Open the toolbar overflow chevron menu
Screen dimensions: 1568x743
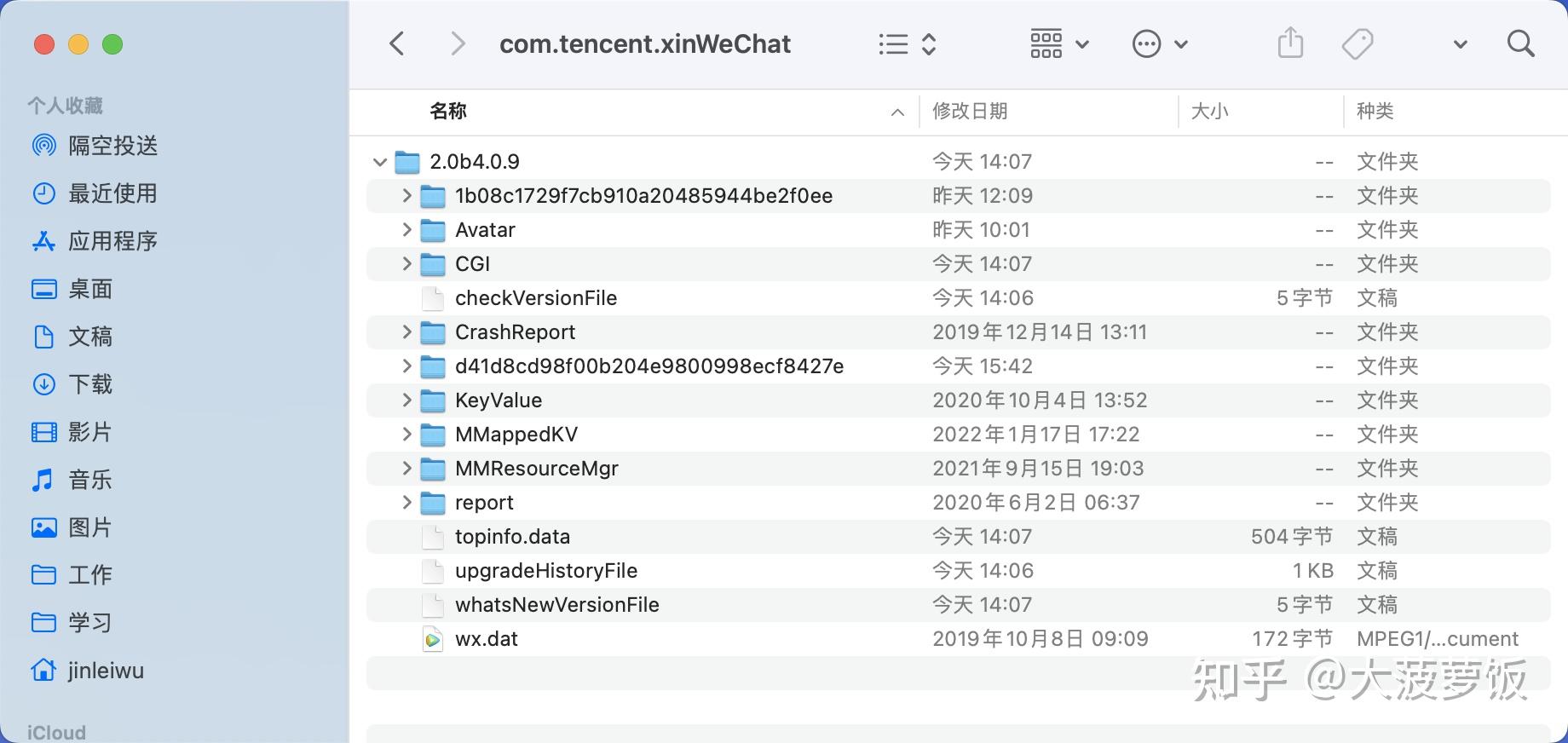point(1460,44)
